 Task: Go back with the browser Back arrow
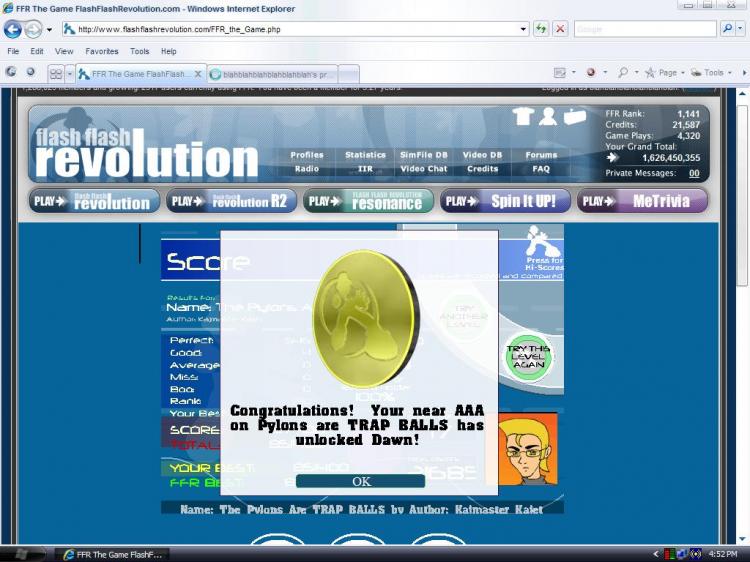click(x=13, y=30)
